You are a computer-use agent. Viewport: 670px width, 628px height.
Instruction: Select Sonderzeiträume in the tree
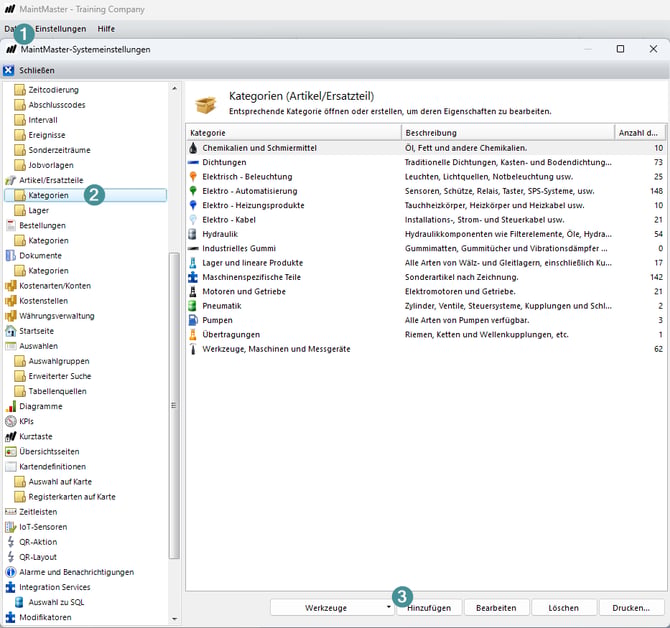pos(59,150)
